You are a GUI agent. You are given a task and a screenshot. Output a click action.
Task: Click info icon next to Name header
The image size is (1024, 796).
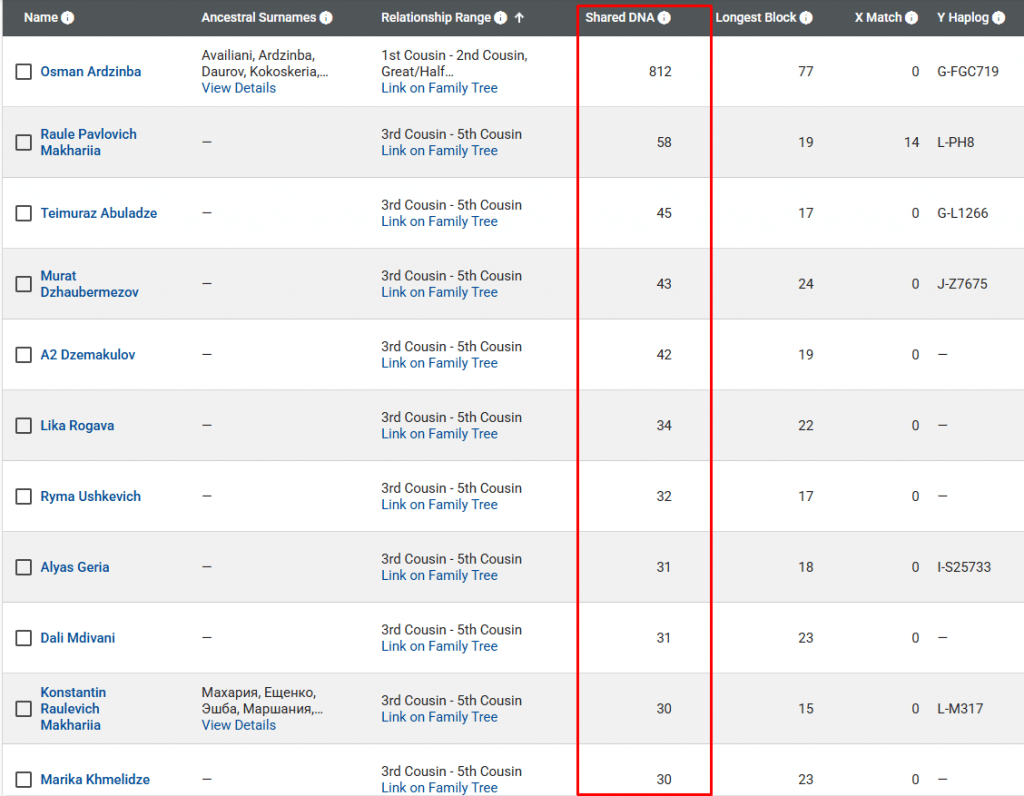68,18
